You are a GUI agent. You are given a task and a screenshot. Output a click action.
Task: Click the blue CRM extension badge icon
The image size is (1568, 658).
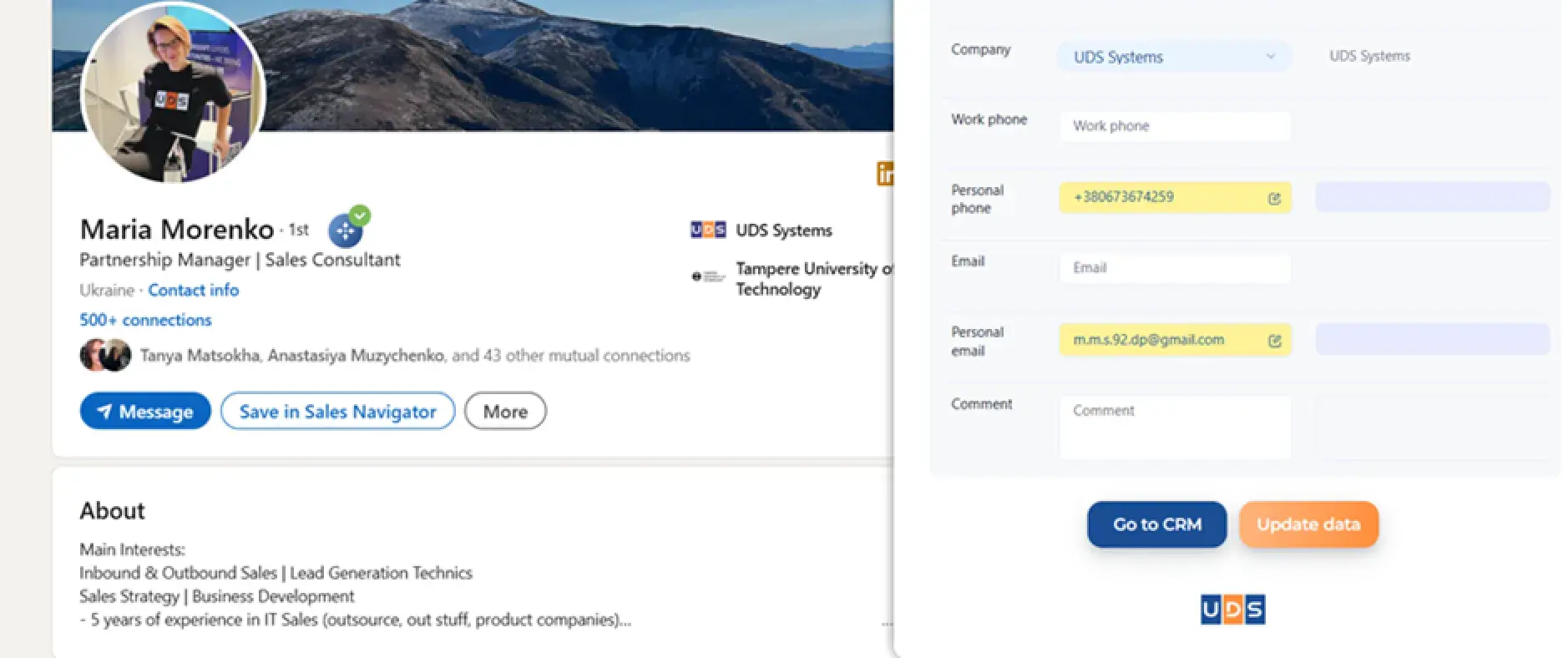coord(345,231)
